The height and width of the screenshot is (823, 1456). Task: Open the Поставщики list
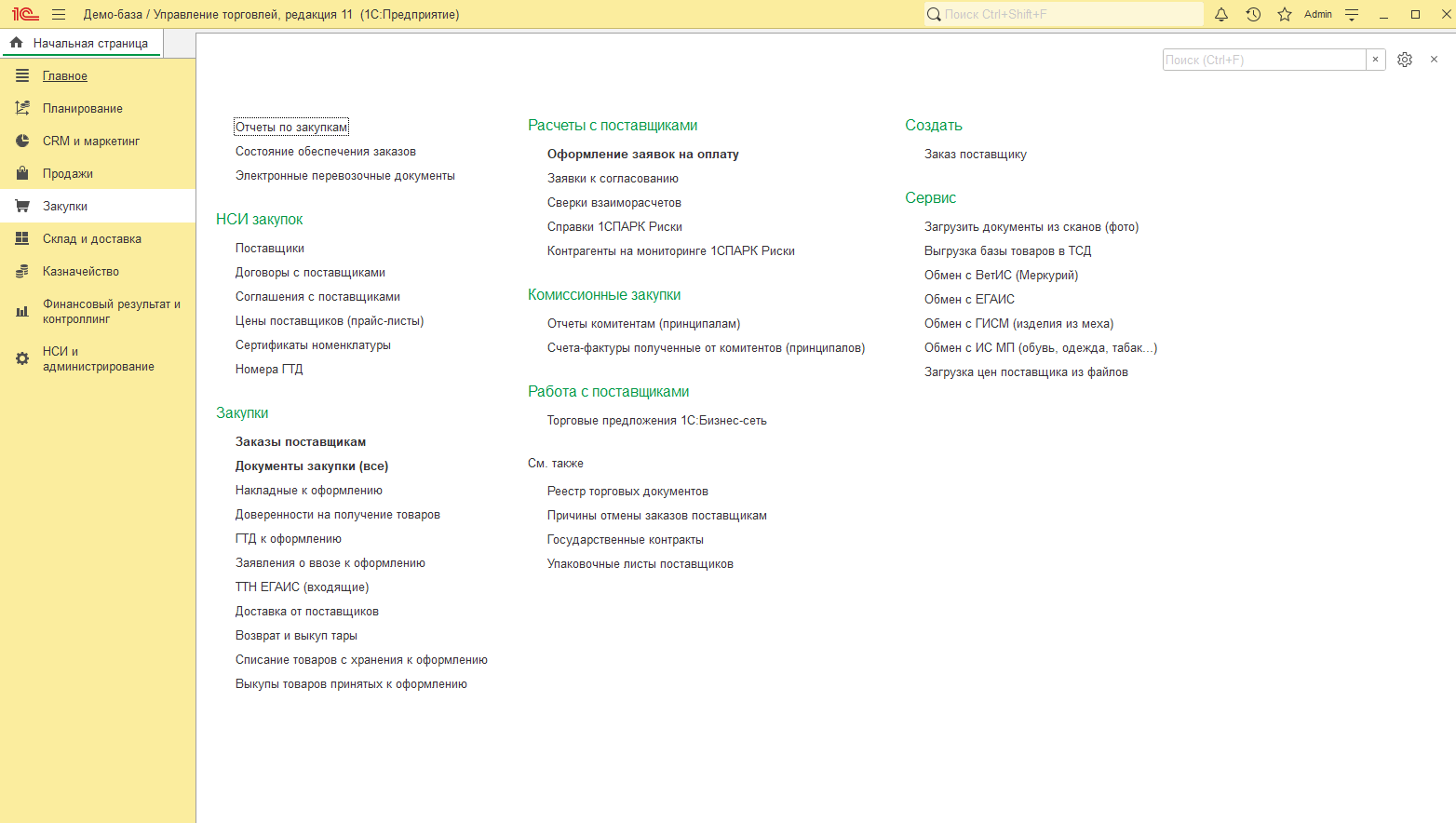(270, 248)
